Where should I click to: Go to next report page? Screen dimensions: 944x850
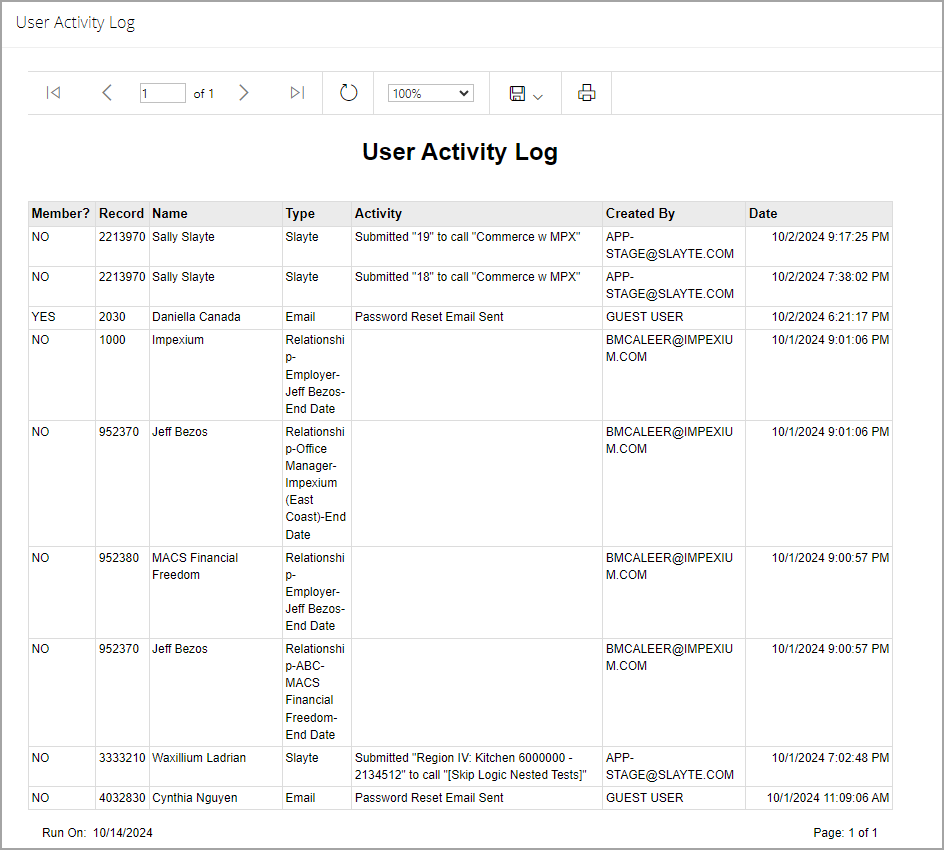243,93
